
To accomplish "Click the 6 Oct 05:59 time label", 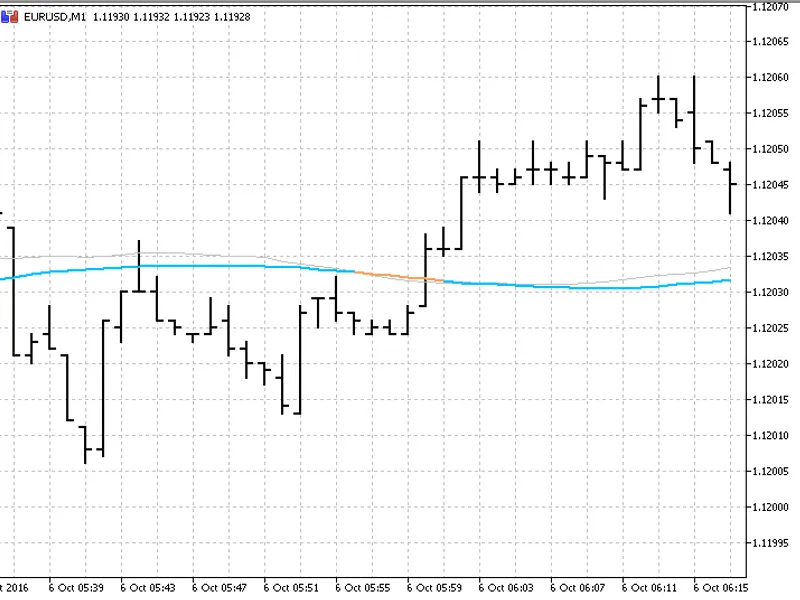I will [x=434, y=588].
